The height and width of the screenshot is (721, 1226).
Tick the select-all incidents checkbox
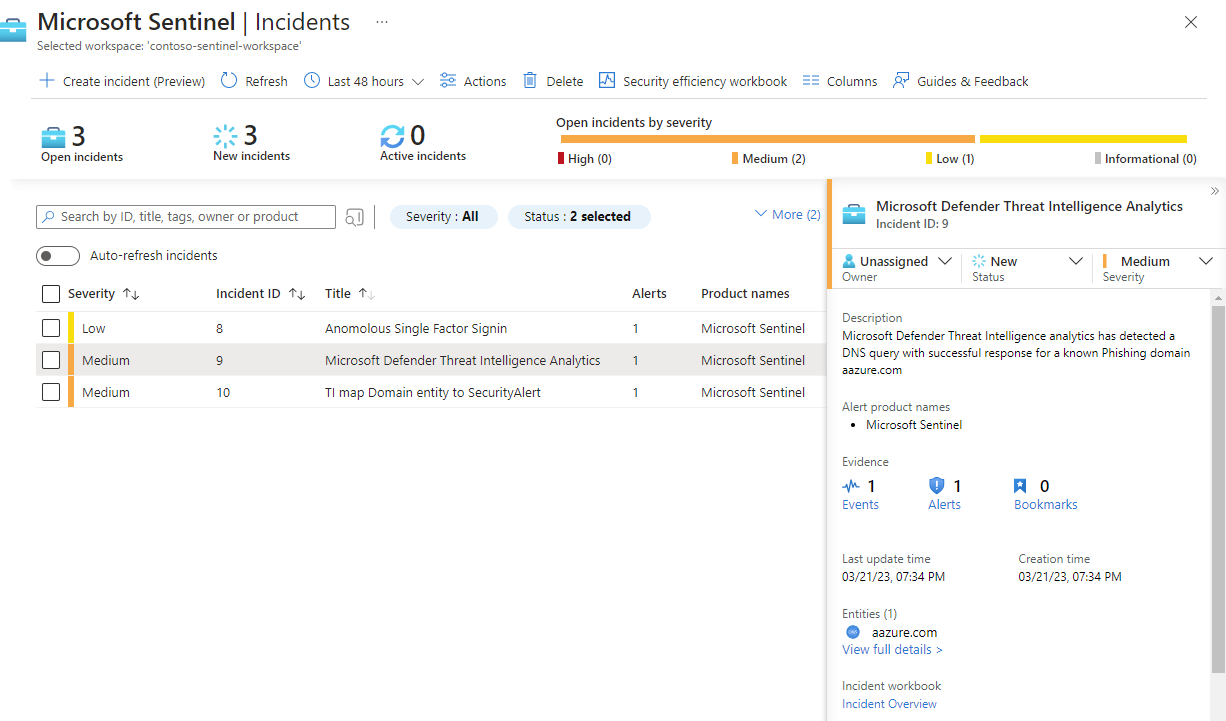click(x=51, y=294)
